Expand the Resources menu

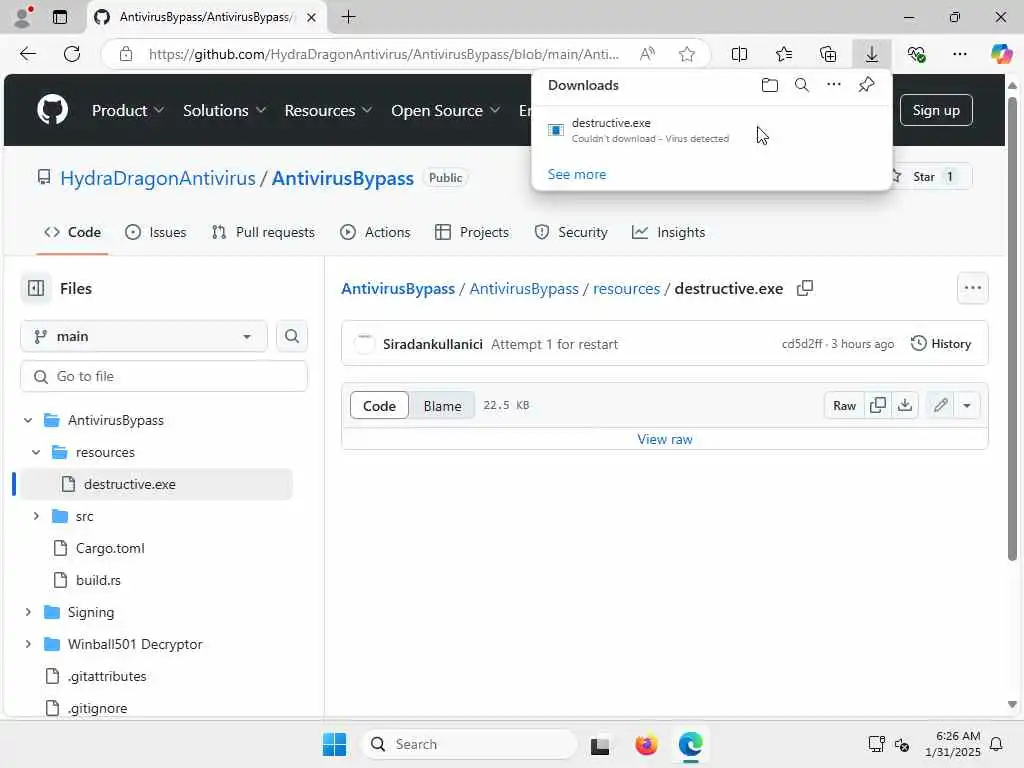tap(328, 110)
